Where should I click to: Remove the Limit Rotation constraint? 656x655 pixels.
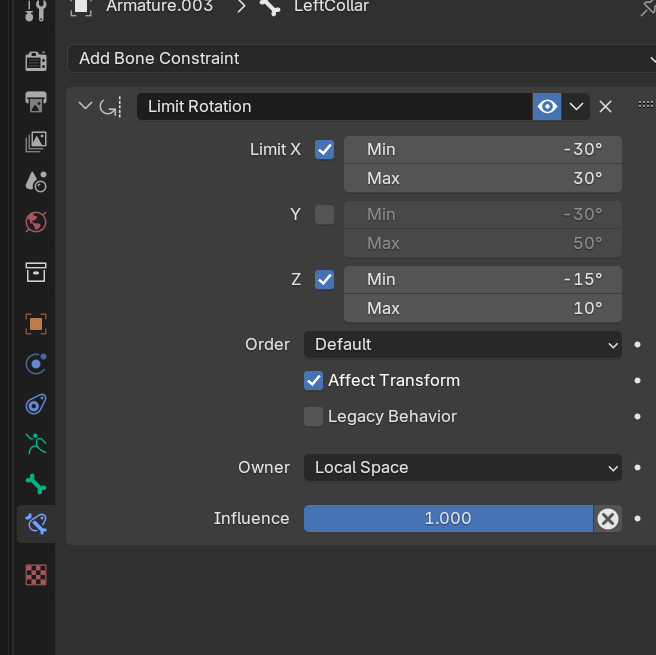(x=605, y=107)
